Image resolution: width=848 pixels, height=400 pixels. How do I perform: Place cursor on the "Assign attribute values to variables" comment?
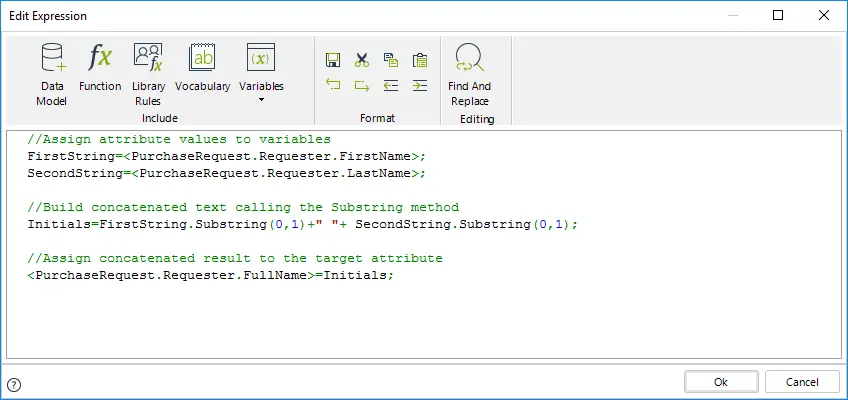coord(179,139)
